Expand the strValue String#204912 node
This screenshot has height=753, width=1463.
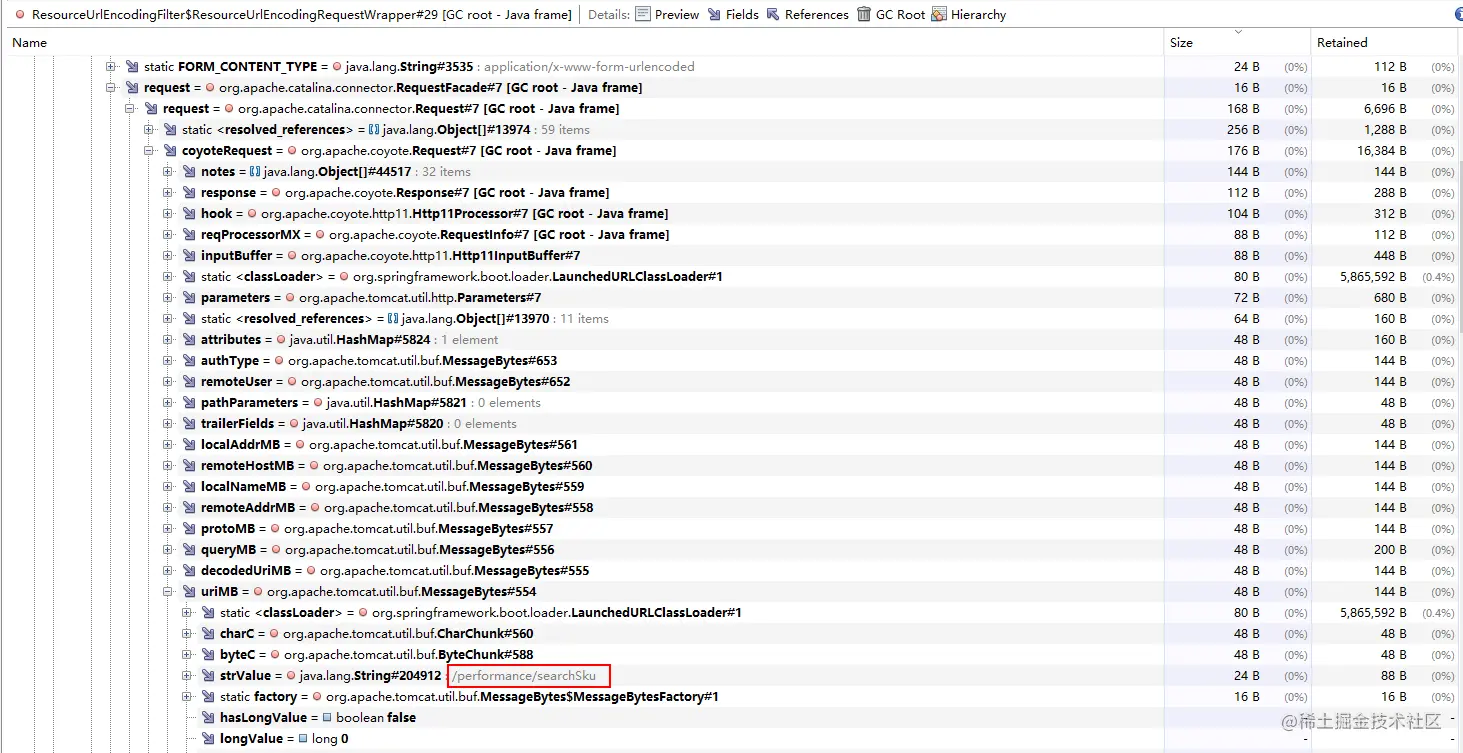click(186, 676)
